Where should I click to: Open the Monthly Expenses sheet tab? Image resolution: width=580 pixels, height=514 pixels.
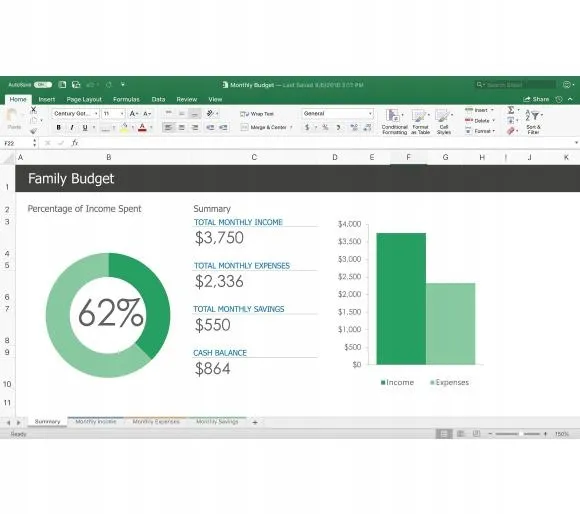156,422
